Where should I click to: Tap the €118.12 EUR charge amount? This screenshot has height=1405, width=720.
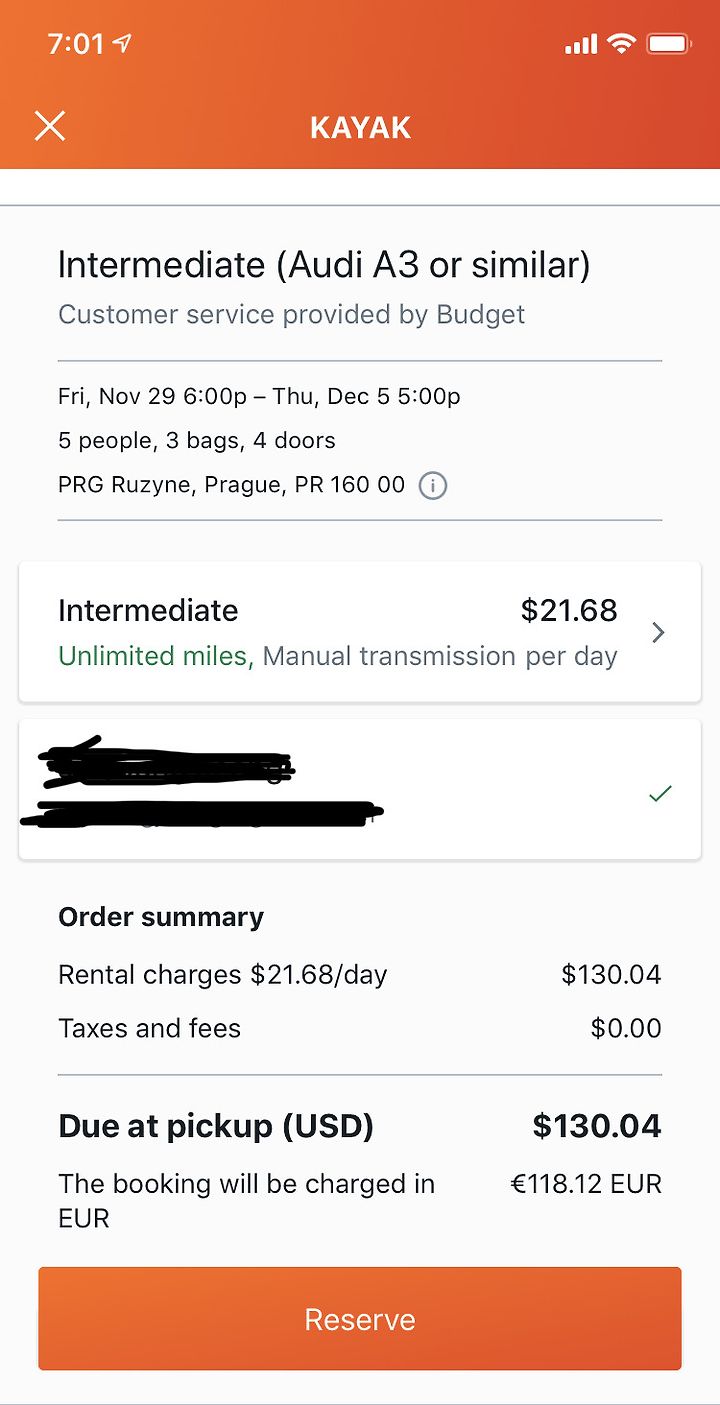click(586, 1185)
